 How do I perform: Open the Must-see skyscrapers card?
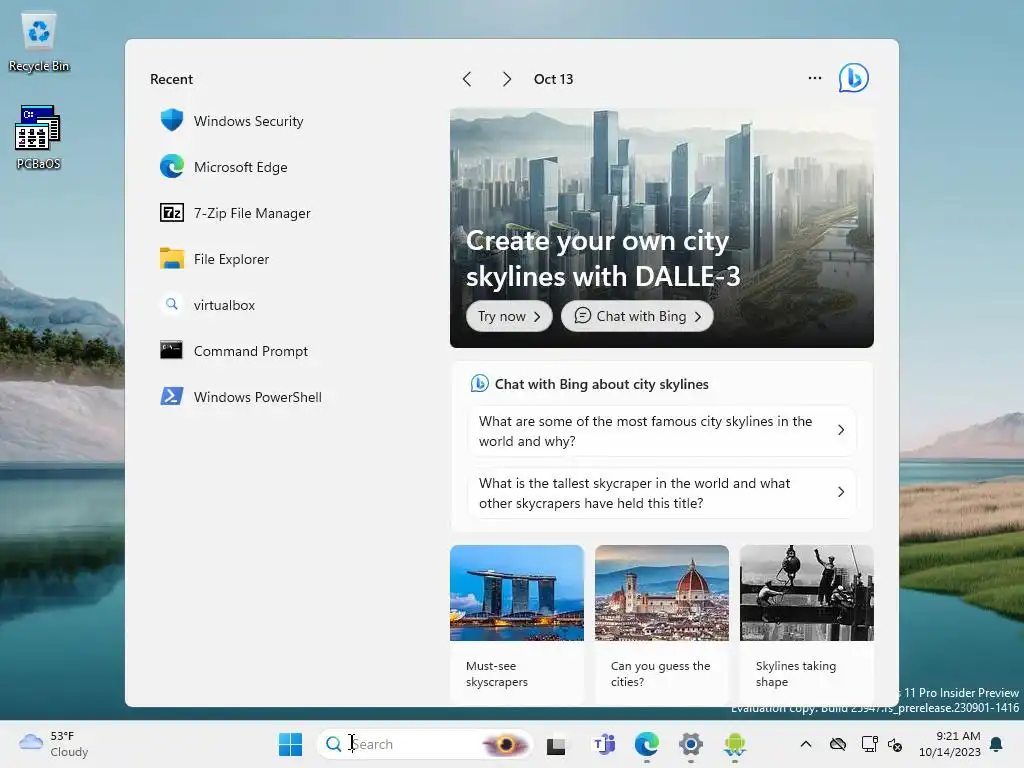point(517,624)
